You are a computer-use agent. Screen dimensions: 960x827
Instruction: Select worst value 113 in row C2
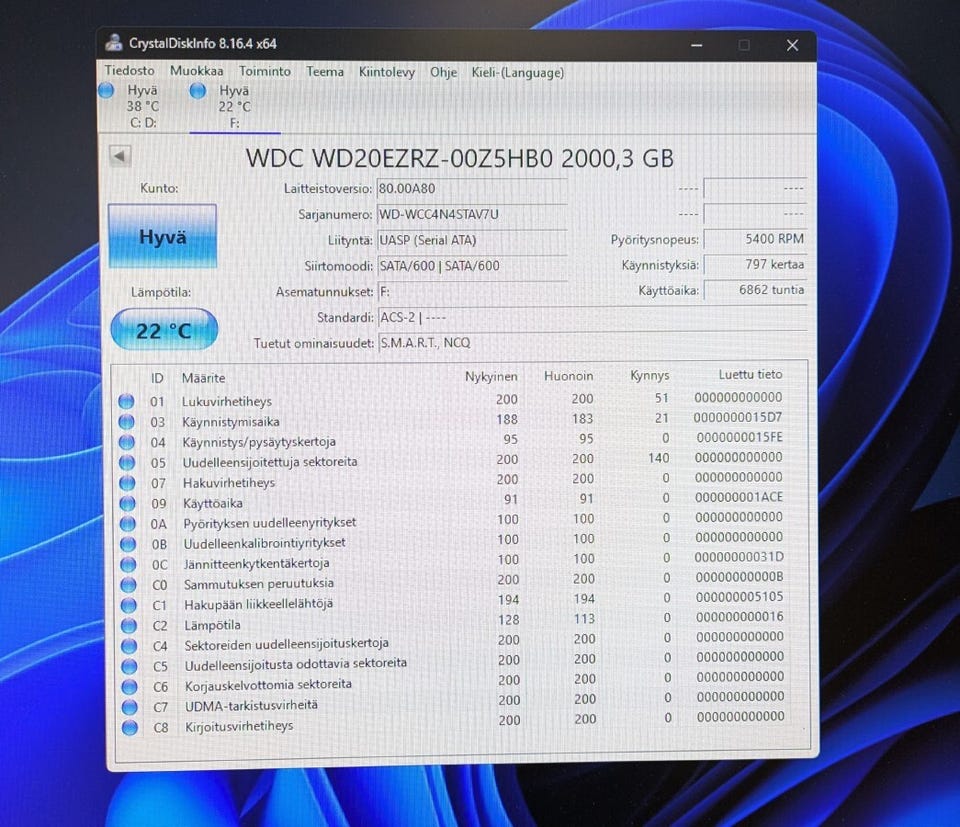pos(584,619)
